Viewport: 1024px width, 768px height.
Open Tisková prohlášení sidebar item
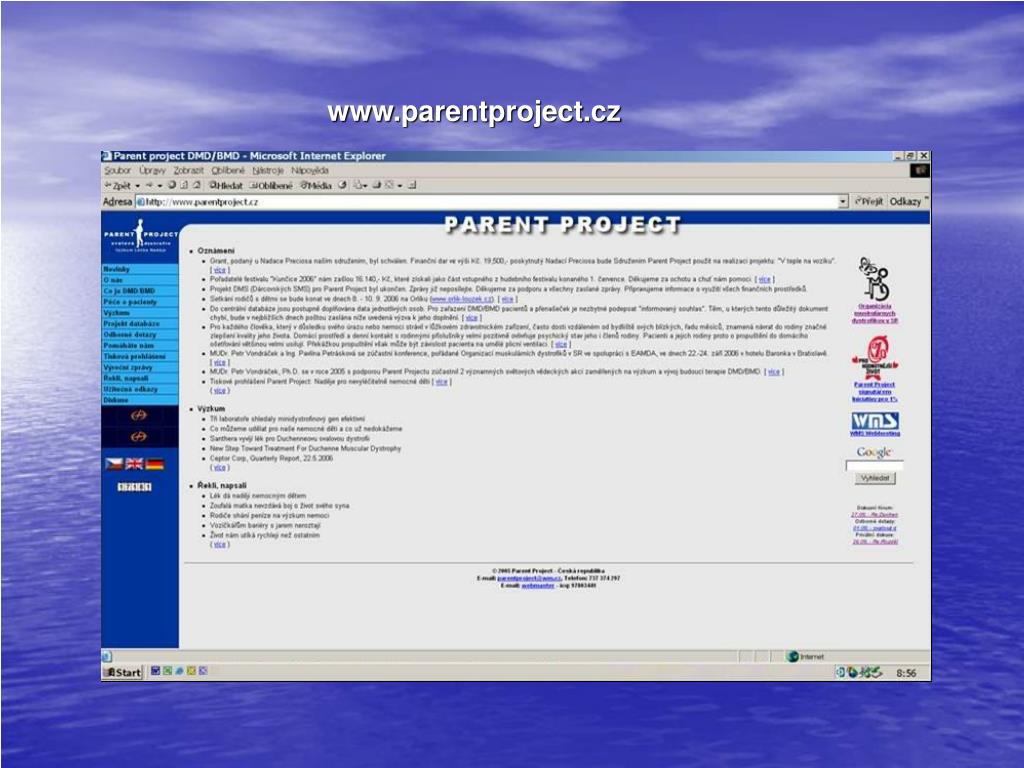click(140, 357)
